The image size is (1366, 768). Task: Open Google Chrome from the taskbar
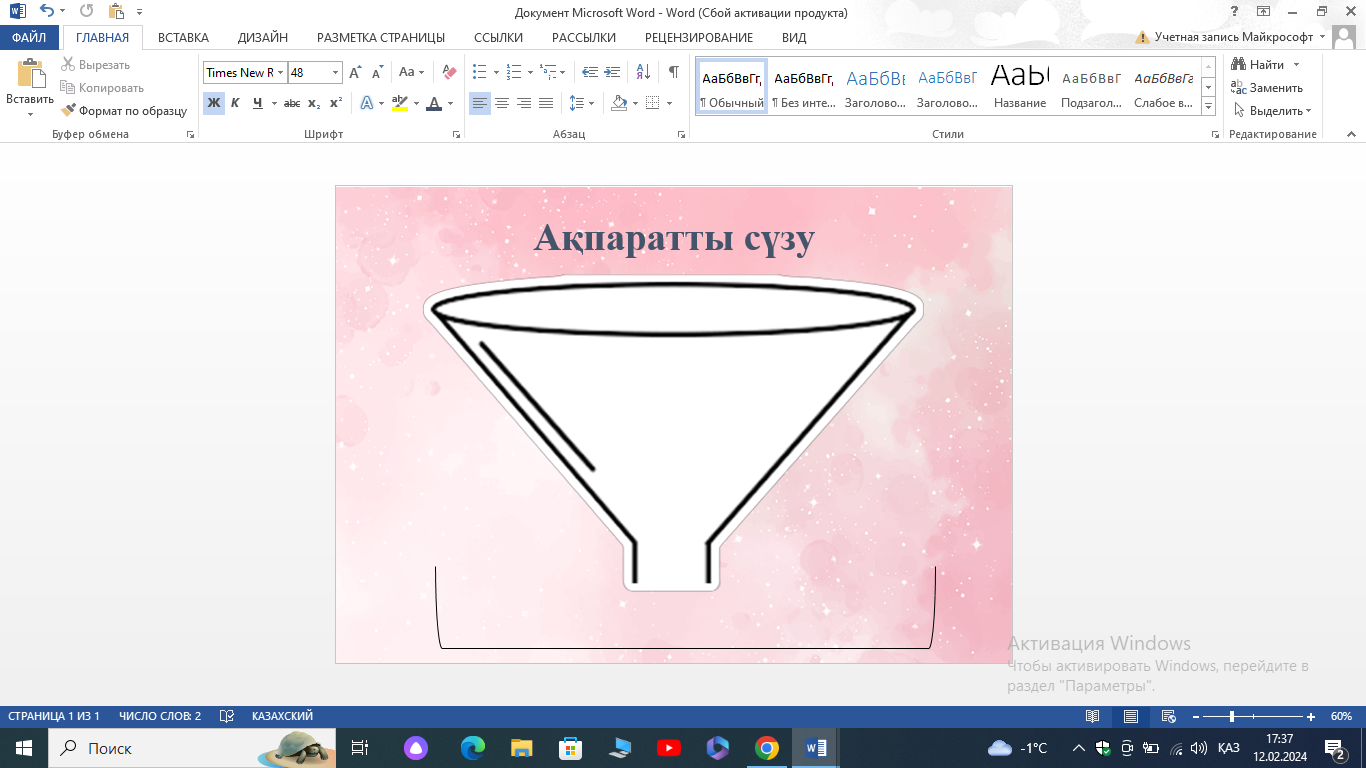click(x=767, y=748)
